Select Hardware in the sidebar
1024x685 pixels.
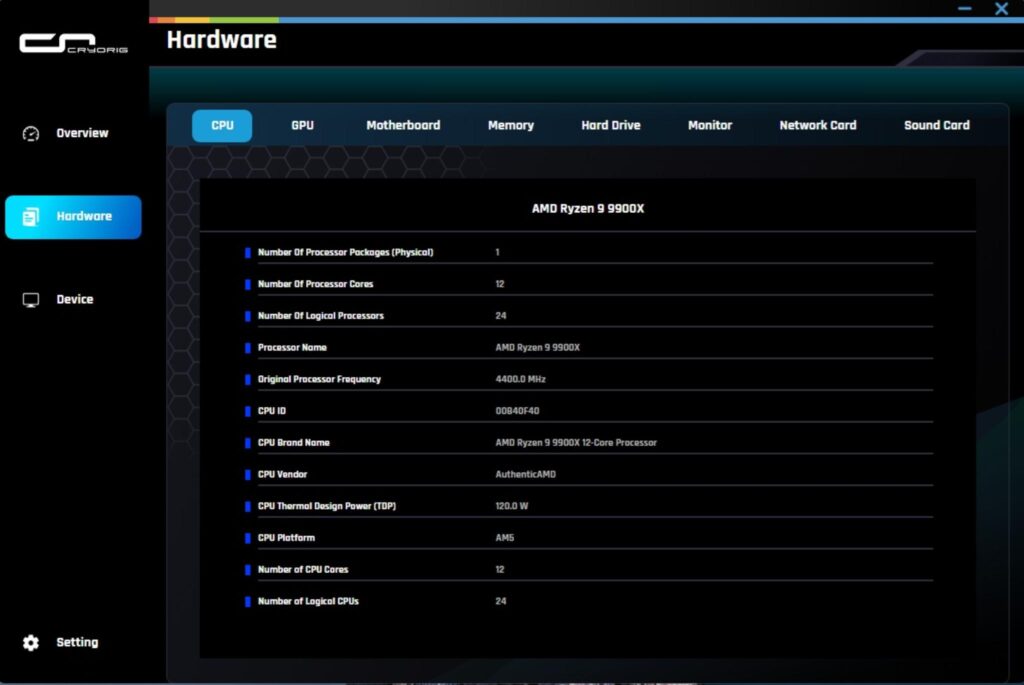(73, 217)
